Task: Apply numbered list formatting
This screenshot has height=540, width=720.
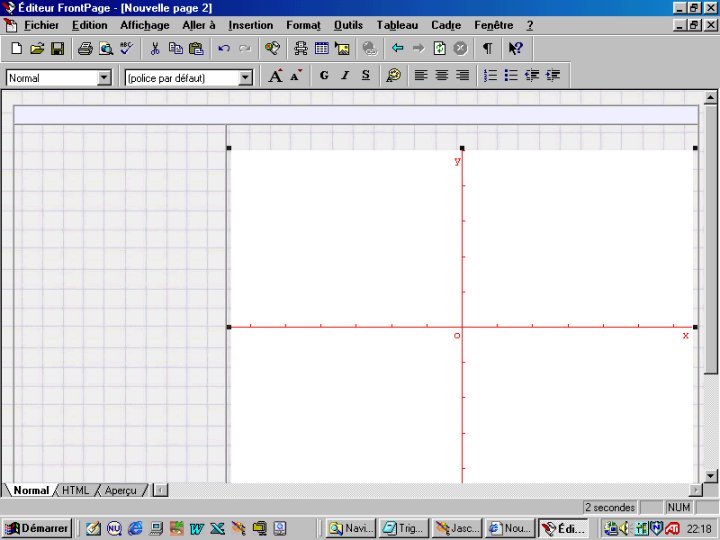Action: pos(490,76)
